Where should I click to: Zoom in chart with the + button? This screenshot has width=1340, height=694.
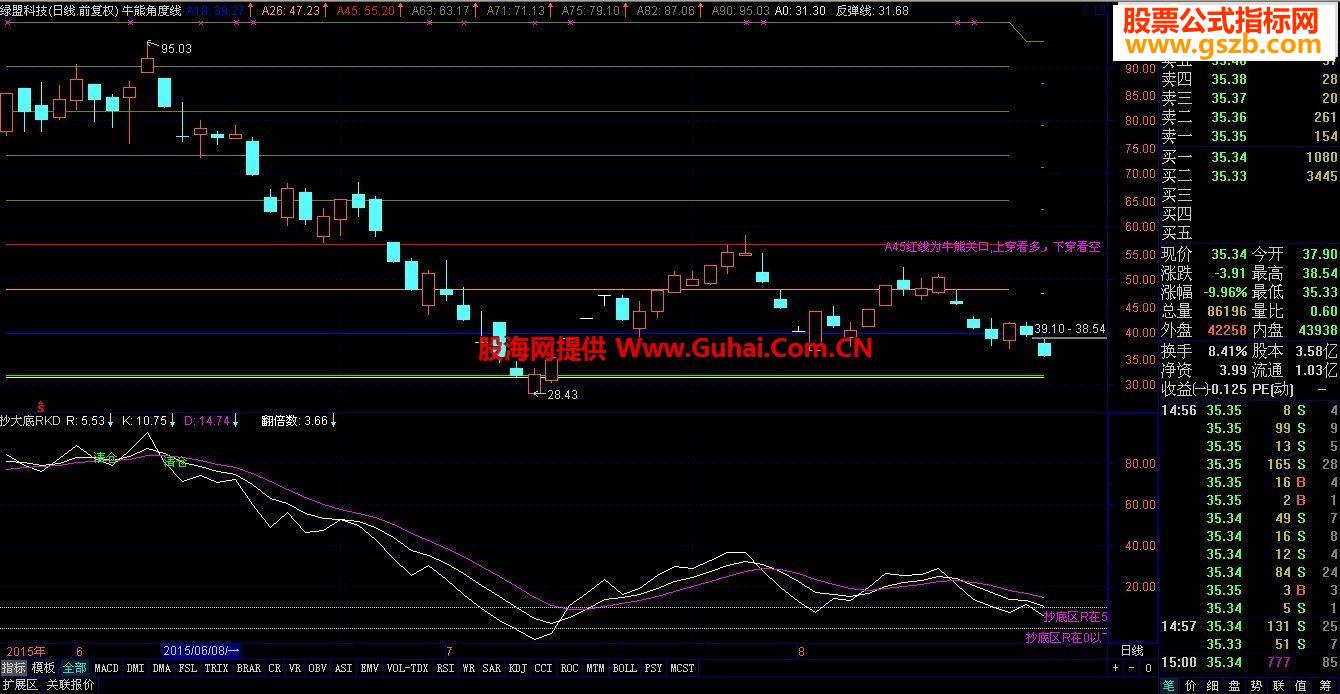1115,667
